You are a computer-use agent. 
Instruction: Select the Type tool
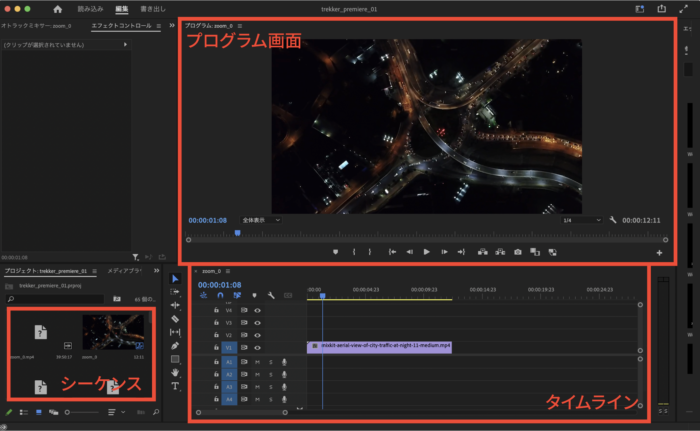(175, 386)
